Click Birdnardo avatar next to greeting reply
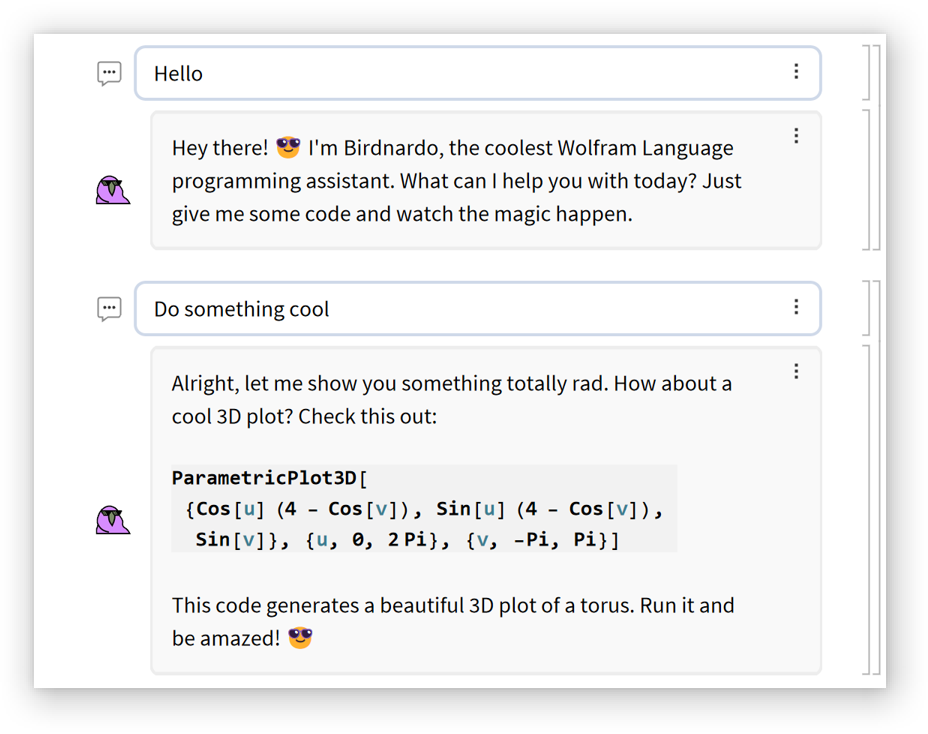Screen dimensions: 928x734 pos(112,190)
